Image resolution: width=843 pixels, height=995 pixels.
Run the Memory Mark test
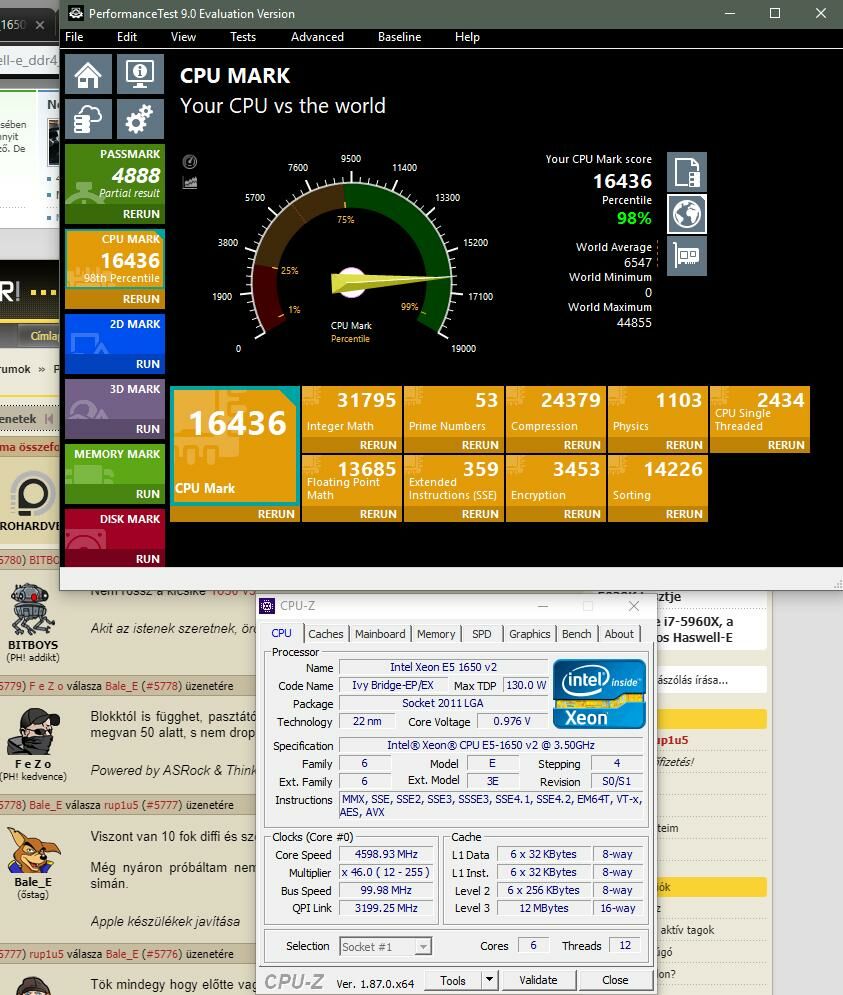(x=147, y=494)
